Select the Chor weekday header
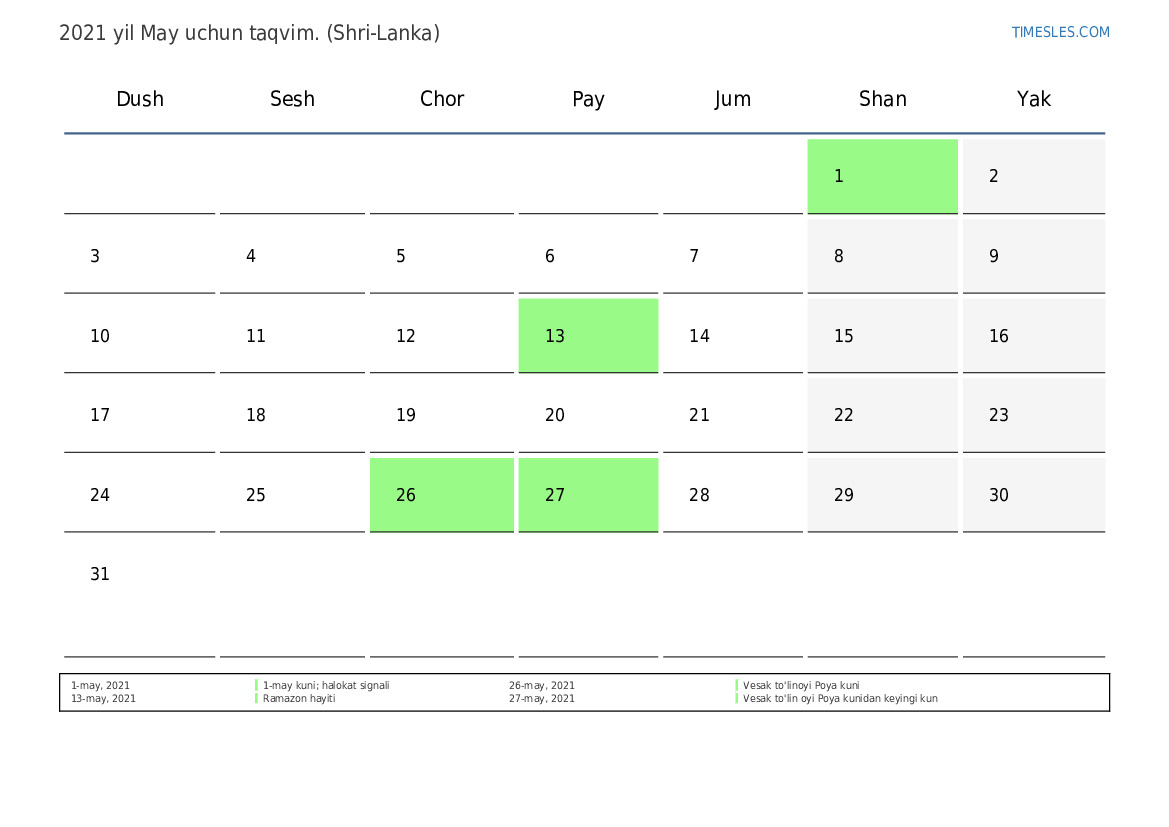Viewport: 1169px width, 827px height. [441, 99]
